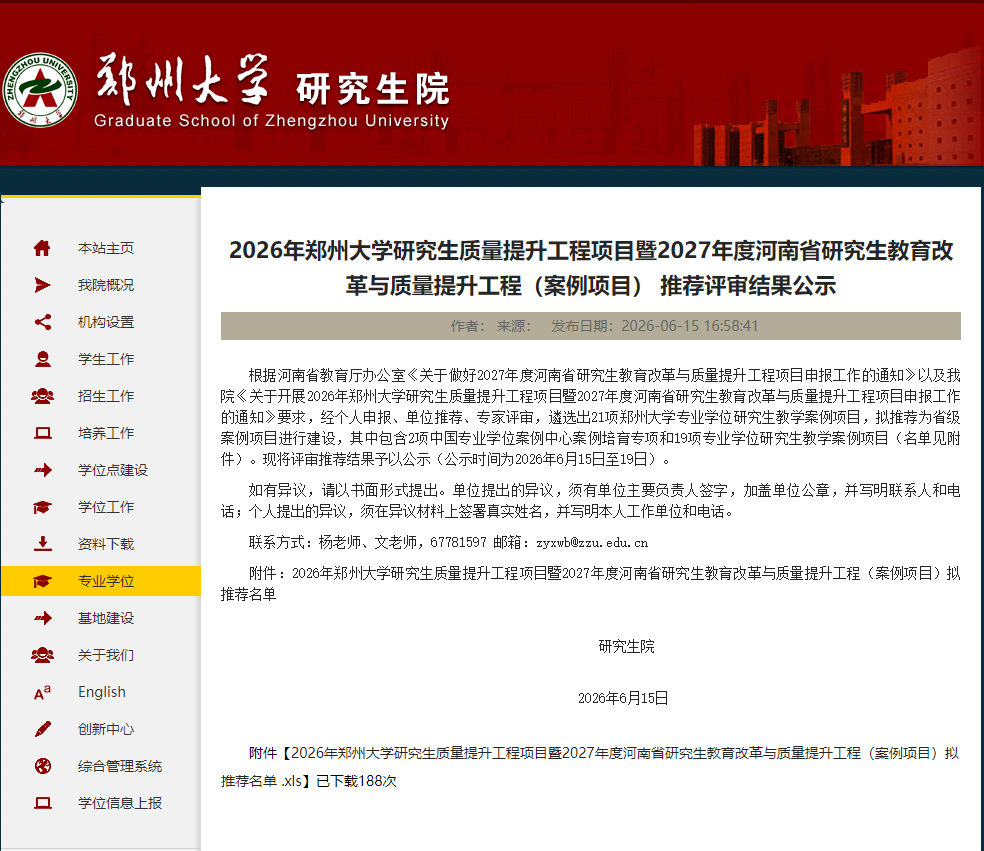Select 学生工作 from the sidebar
Image resolution: width=984 pixels, height=851 pixels.
[105, 359]
